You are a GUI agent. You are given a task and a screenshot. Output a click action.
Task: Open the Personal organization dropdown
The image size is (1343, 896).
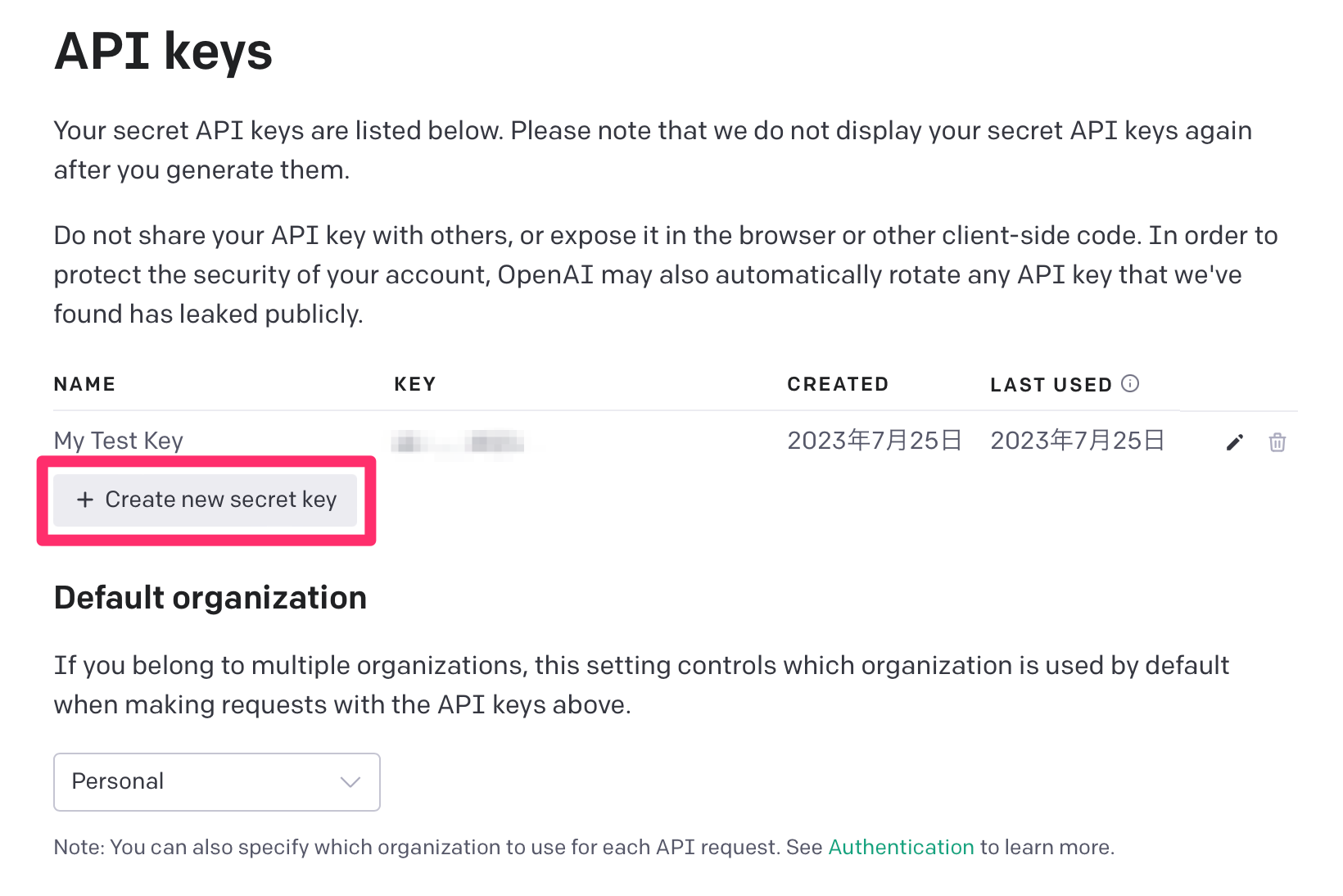[x=216, y=781]
